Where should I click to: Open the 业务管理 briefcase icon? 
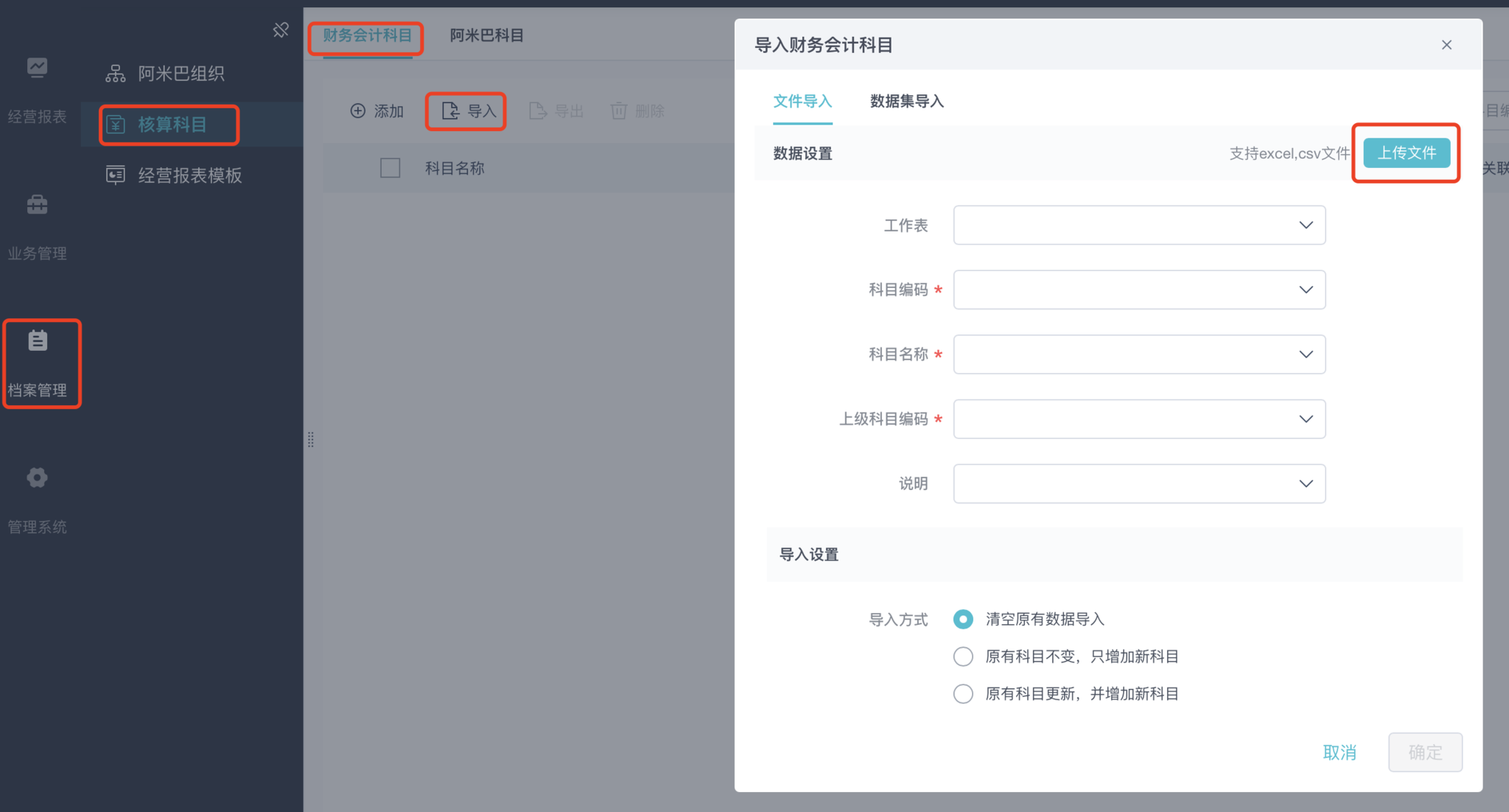tap(37, 205)
